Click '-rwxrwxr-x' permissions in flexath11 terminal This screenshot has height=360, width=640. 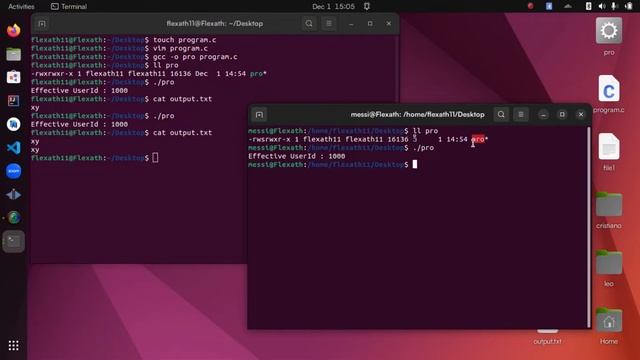click(x=52, y=73)
